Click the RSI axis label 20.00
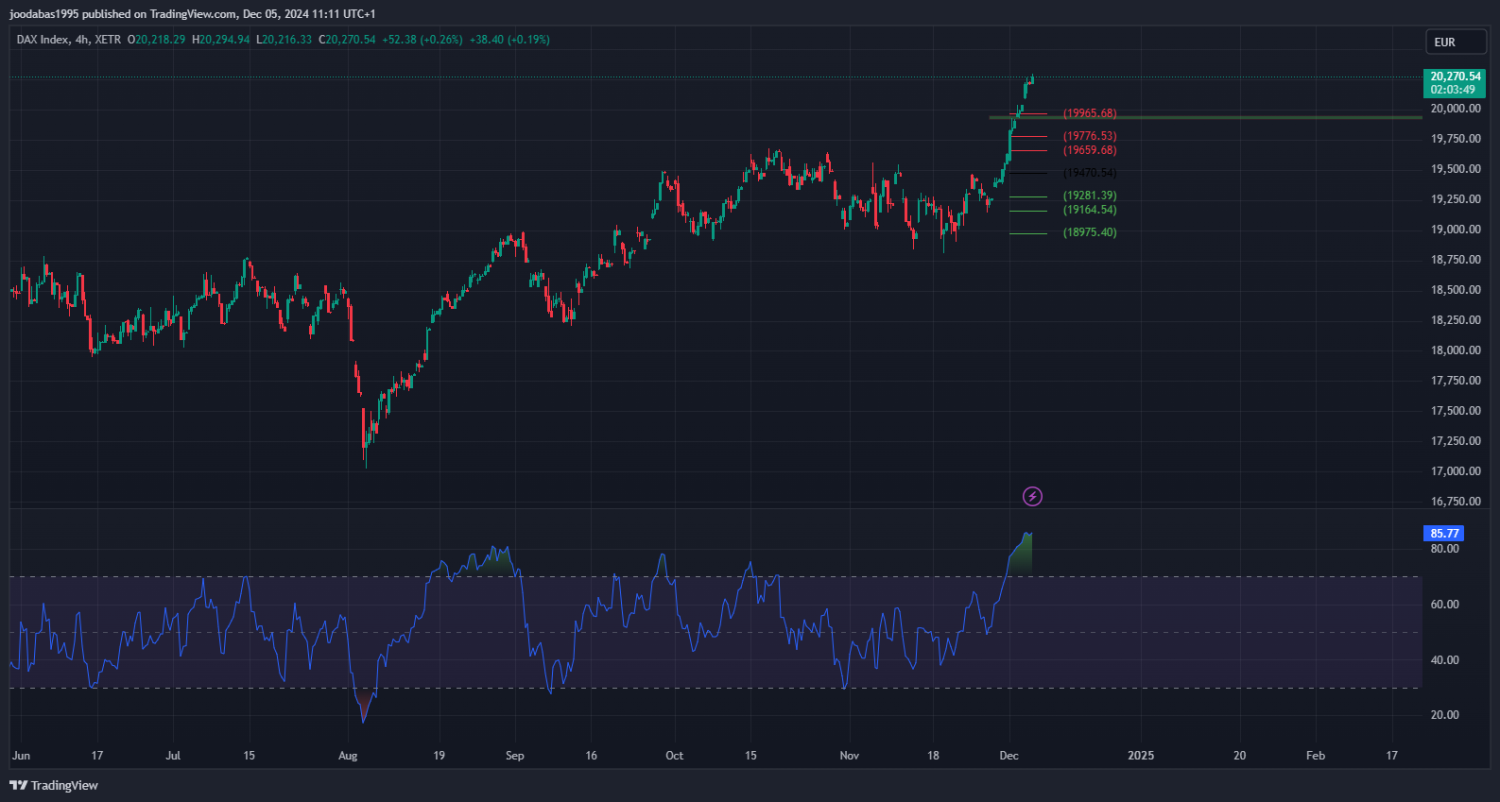This screenshot has height=802, width=1500. pos(1445,716)
